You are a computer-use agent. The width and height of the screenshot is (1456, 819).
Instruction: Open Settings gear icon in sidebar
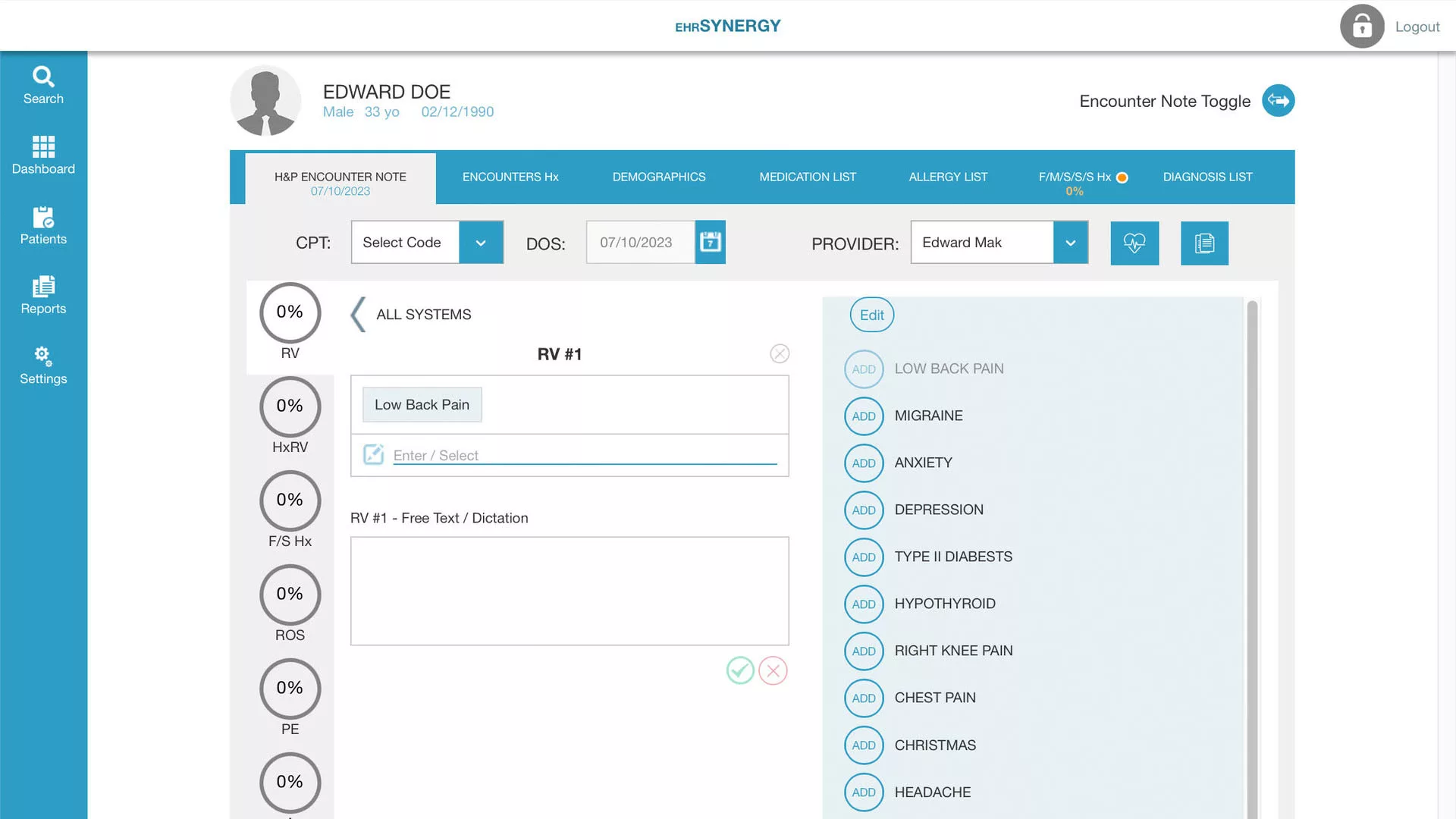pos(43,356)
